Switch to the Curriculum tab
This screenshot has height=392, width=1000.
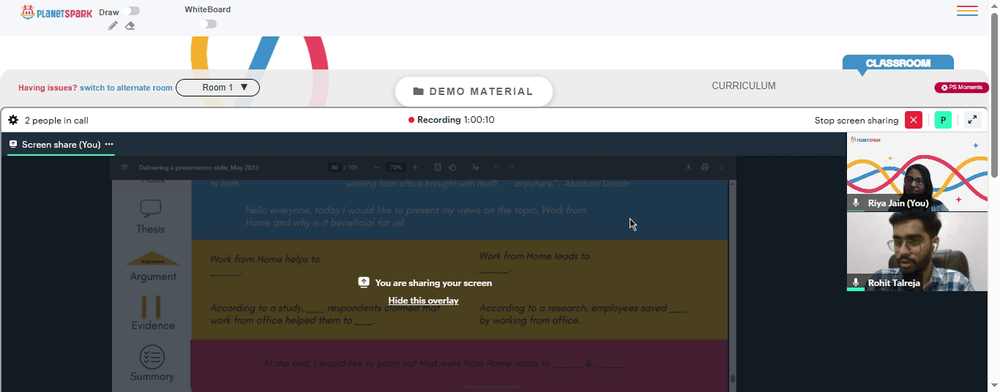click(x=744, y=85)
